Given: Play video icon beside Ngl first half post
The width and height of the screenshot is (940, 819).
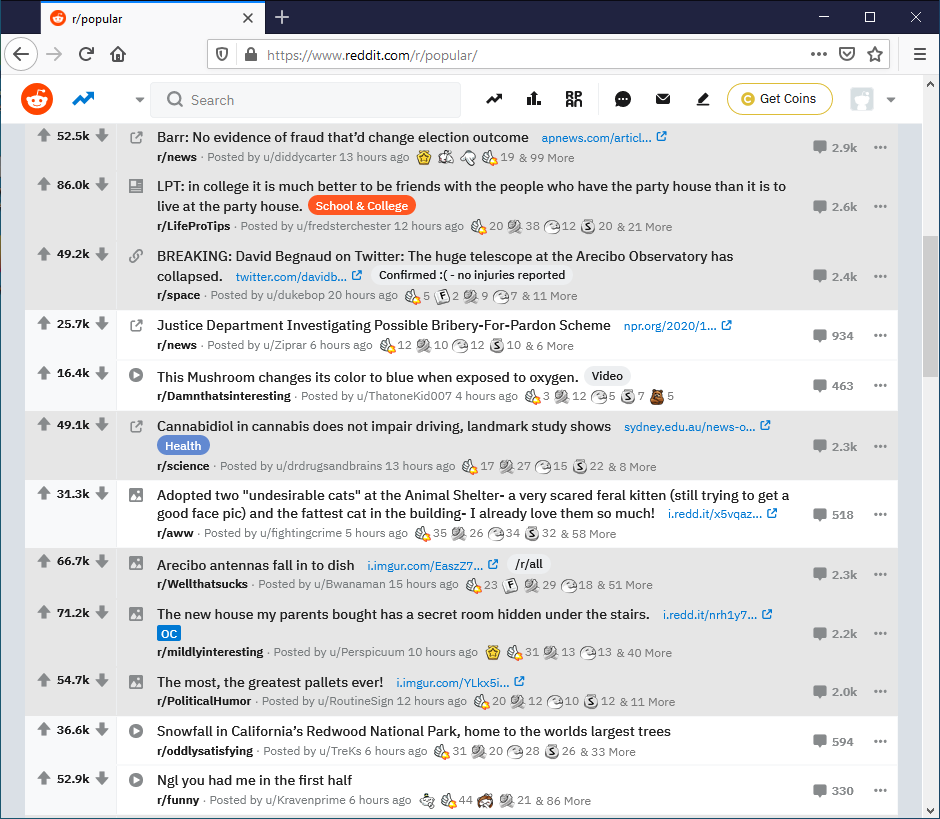Looking at the screenshot, I should point(136,780).
